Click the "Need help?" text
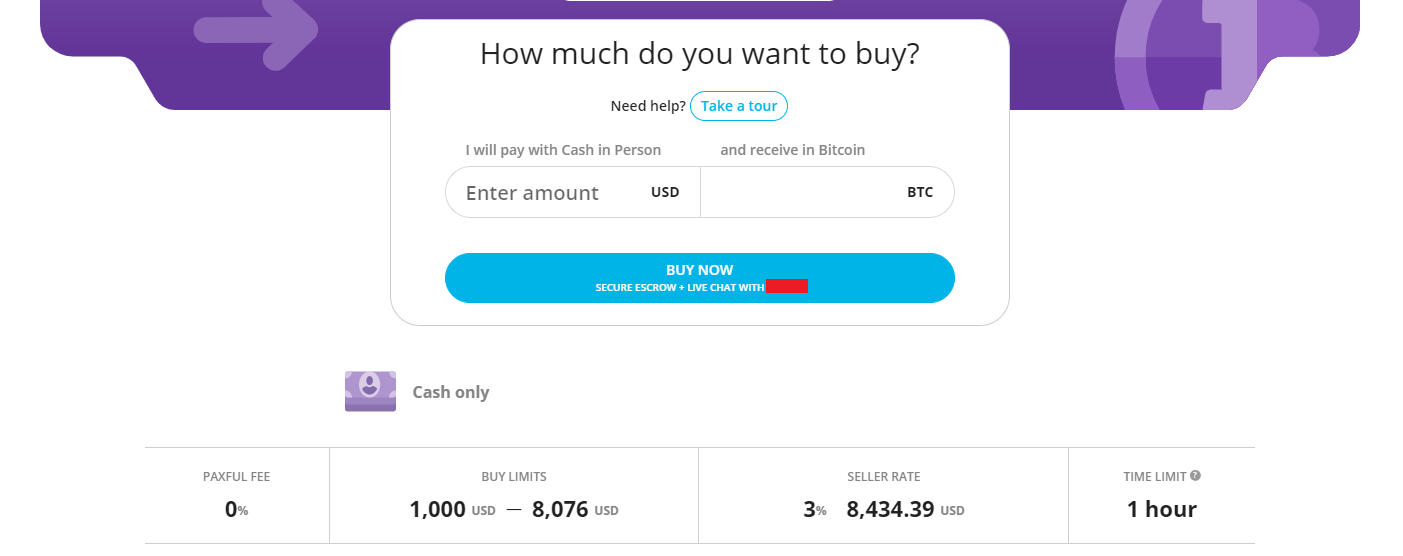Image resolution: width=1403 pixels, height=556 pixels. click(x=648, y=106)
